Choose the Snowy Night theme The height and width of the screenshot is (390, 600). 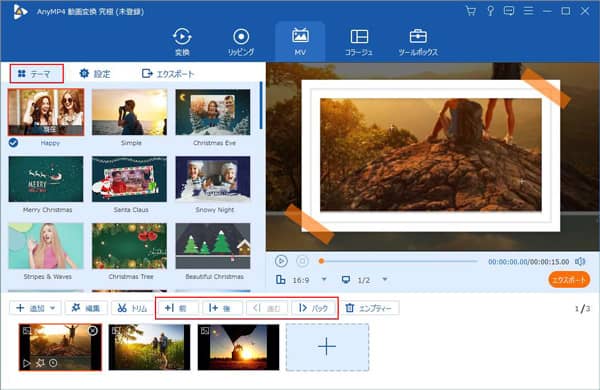pyautogui.click(x=213, y=179)
